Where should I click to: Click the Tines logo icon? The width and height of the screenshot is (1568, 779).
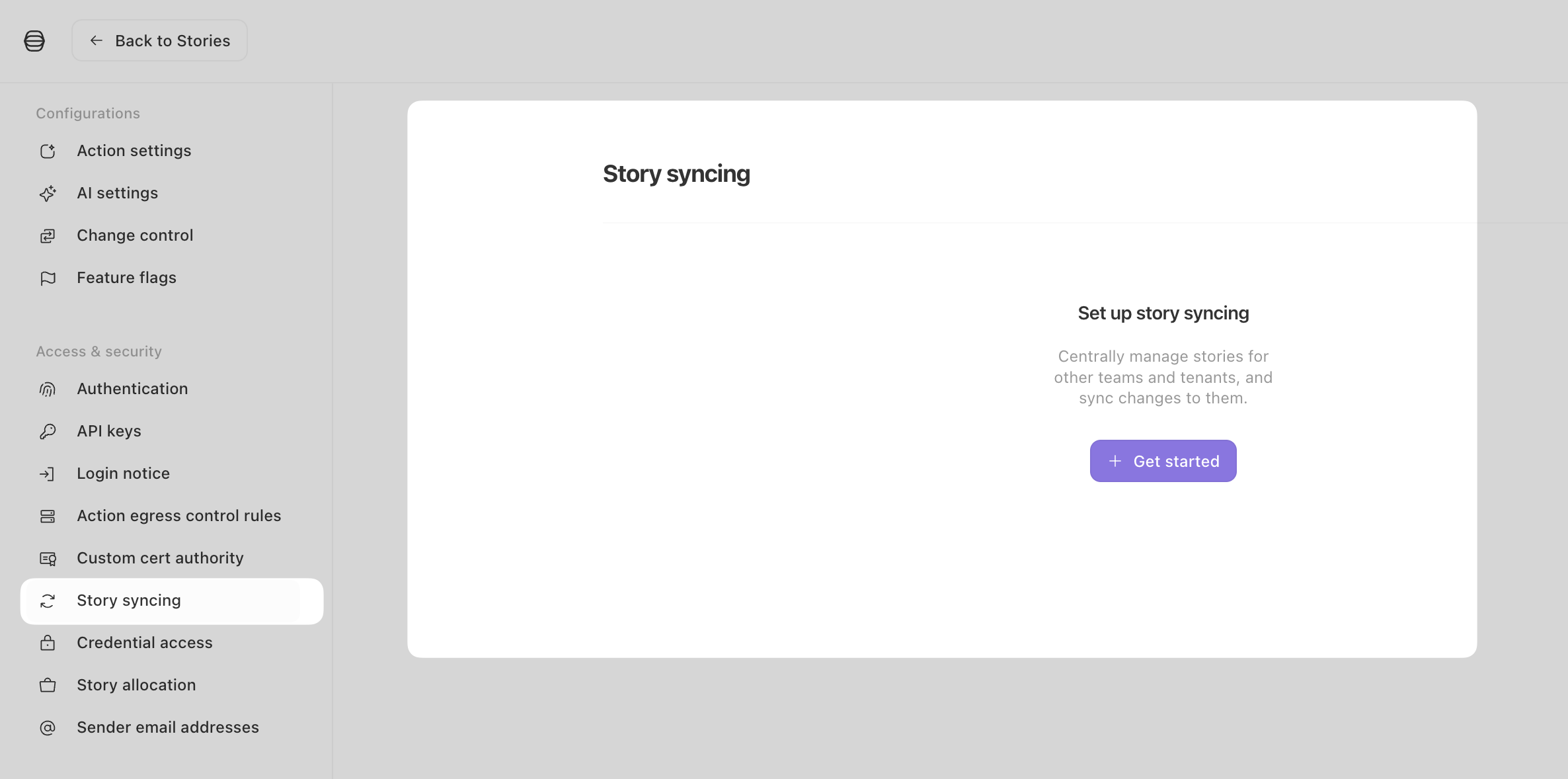tap(34, 41)
